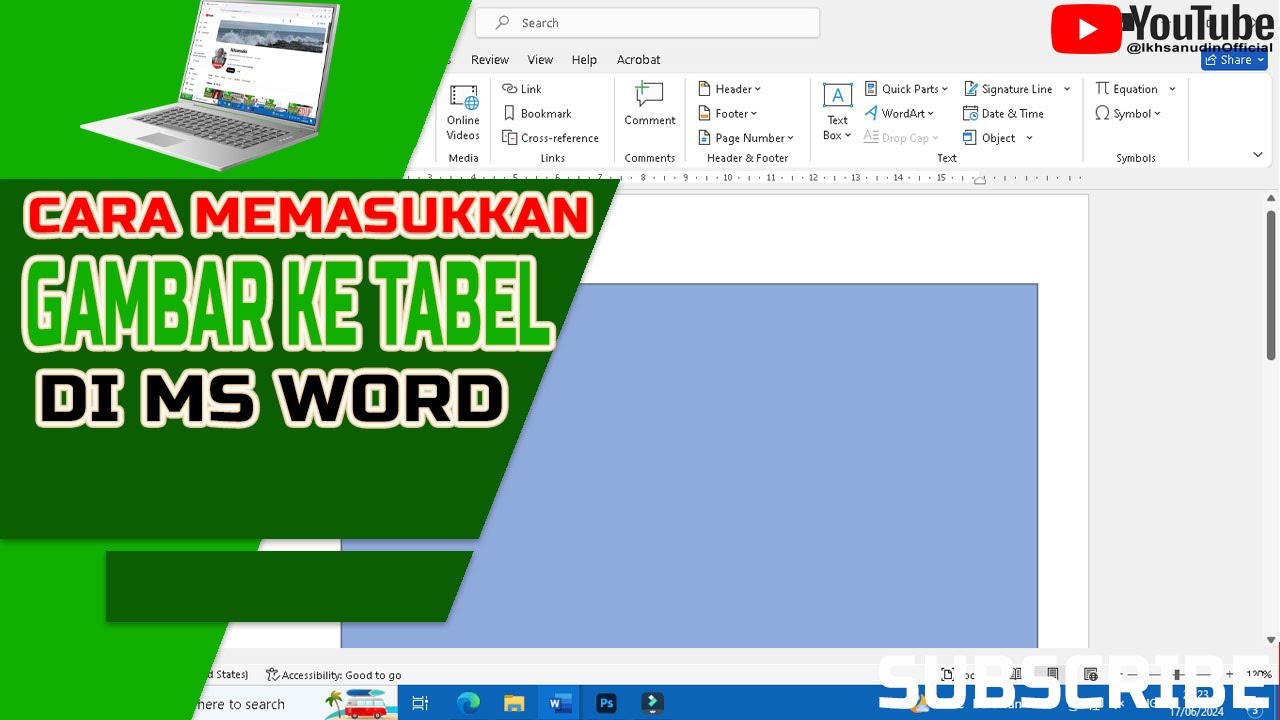The height and width of the screenshot is (720, 1280).
Task: Open the Equation dropdown arrow
Action: click(1172, 89)
